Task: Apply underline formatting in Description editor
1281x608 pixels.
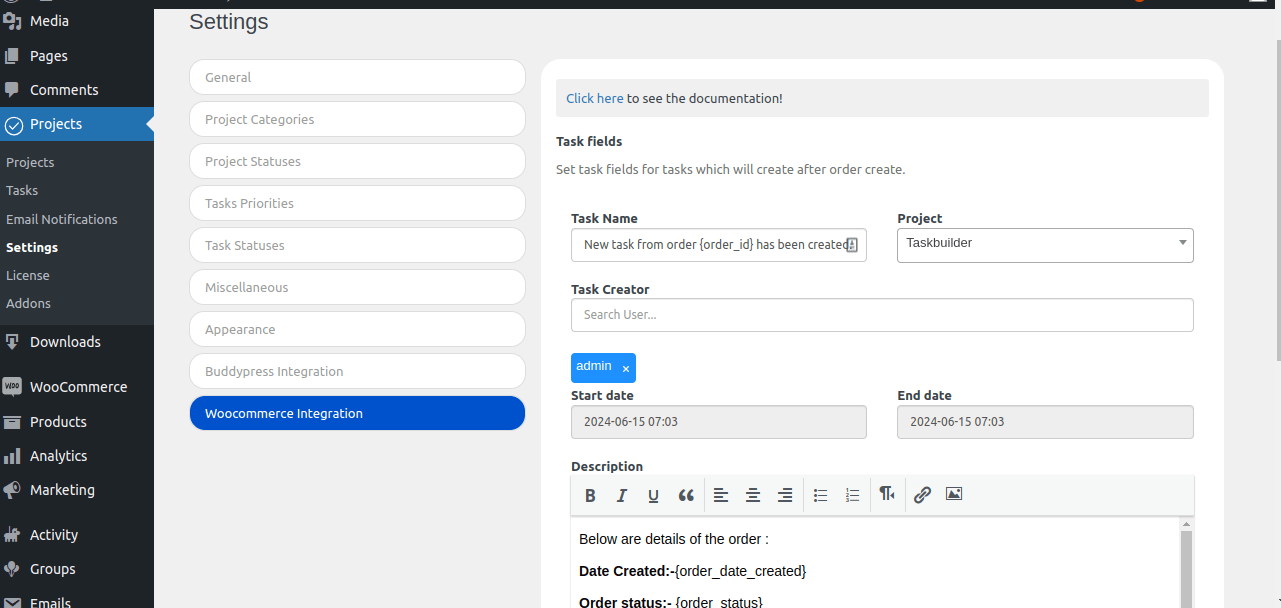Action: 653,495
